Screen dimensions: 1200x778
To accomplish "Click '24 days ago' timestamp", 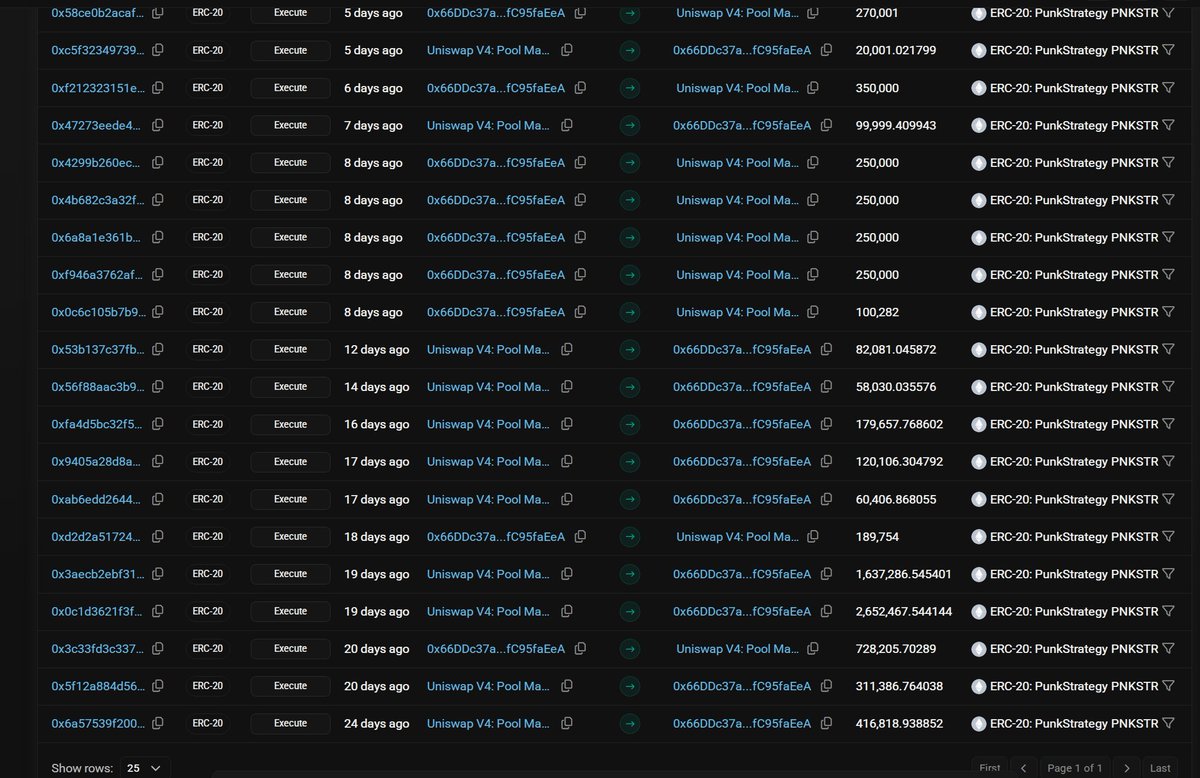I will coord(376,723).
